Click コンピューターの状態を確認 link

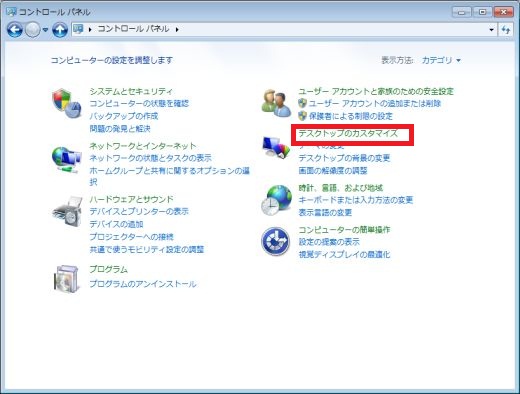(139, 103)
